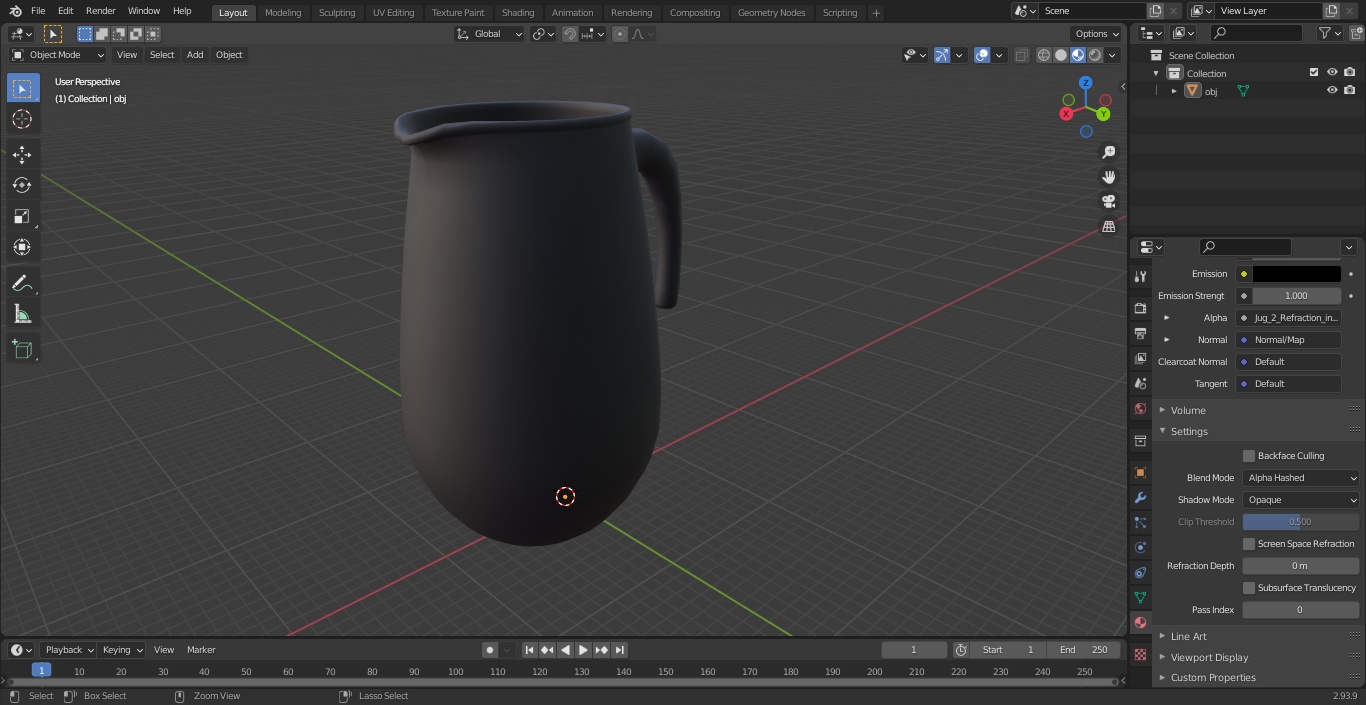This screenshot has height=705, width=1366.
Task: Open the Render properties tab
Action: [1140, 308]
